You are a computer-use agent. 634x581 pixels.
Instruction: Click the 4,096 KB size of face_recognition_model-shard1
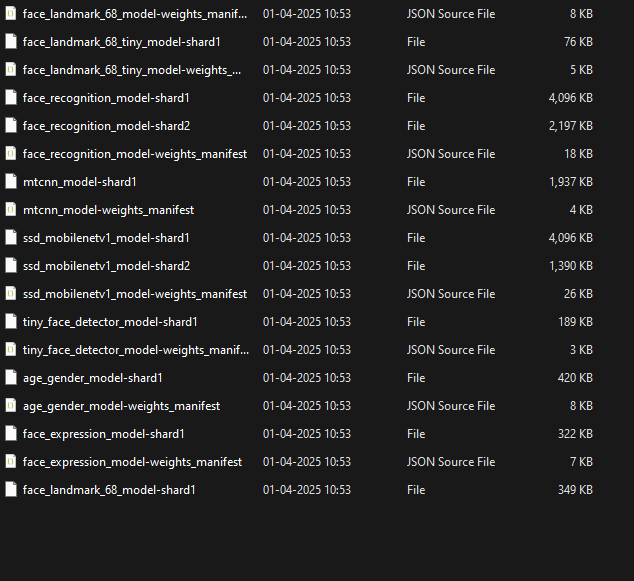[570, 98]
